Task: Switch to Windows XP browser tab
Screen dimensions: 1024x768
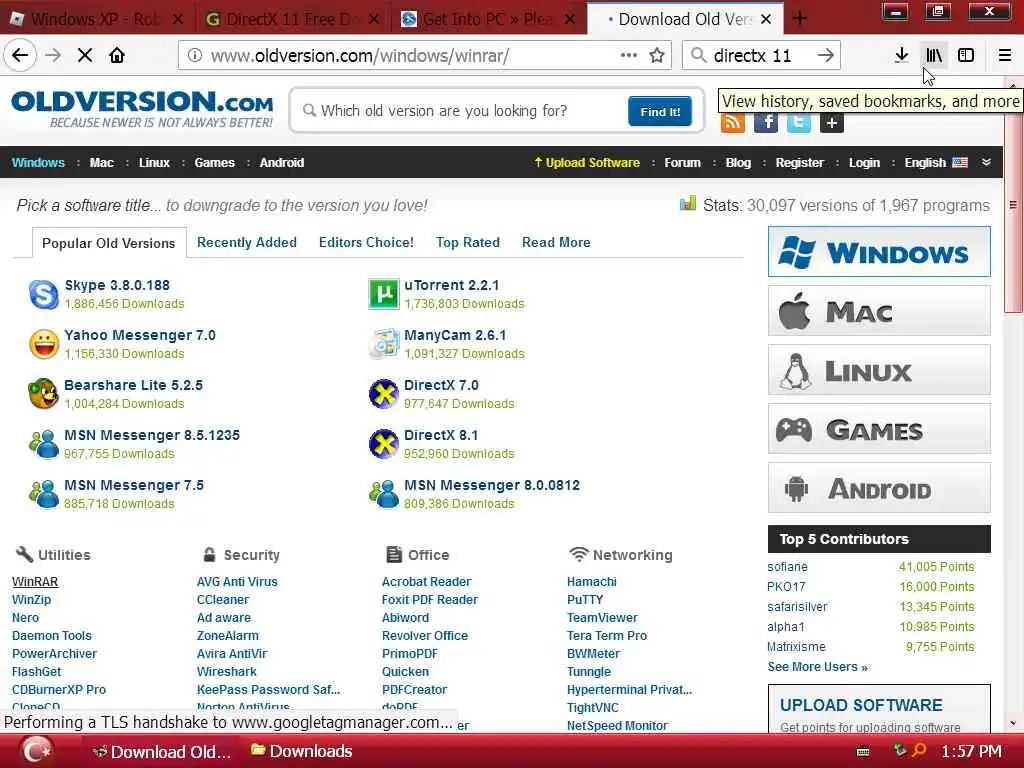Action: pyautogui.click(x=96, y=19)
